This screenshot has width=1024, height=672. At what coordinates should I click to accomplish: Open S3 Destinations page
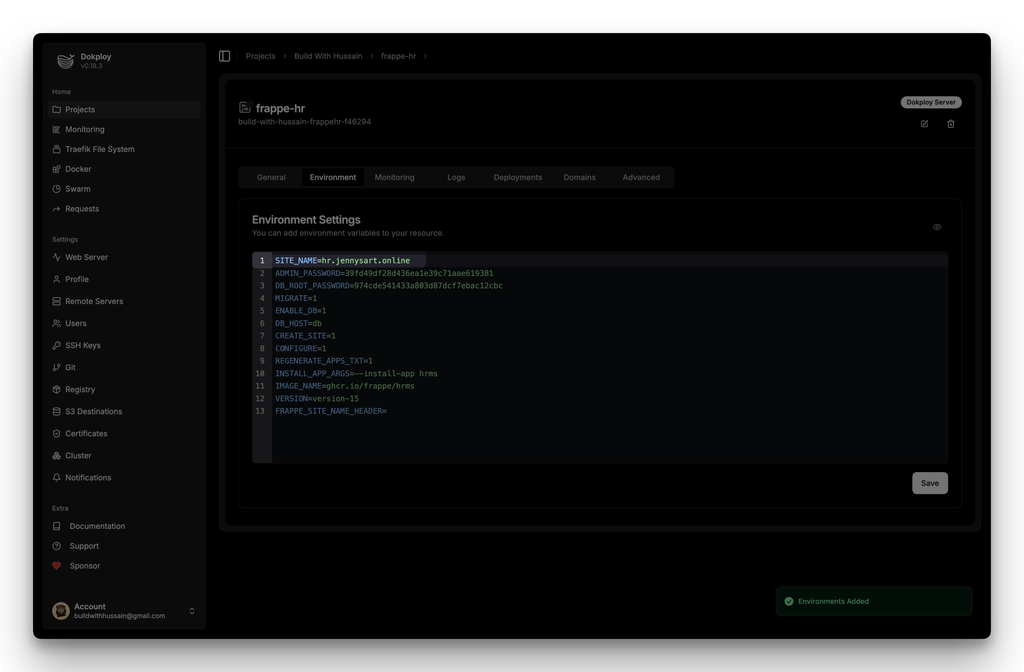tap(93, 411)
